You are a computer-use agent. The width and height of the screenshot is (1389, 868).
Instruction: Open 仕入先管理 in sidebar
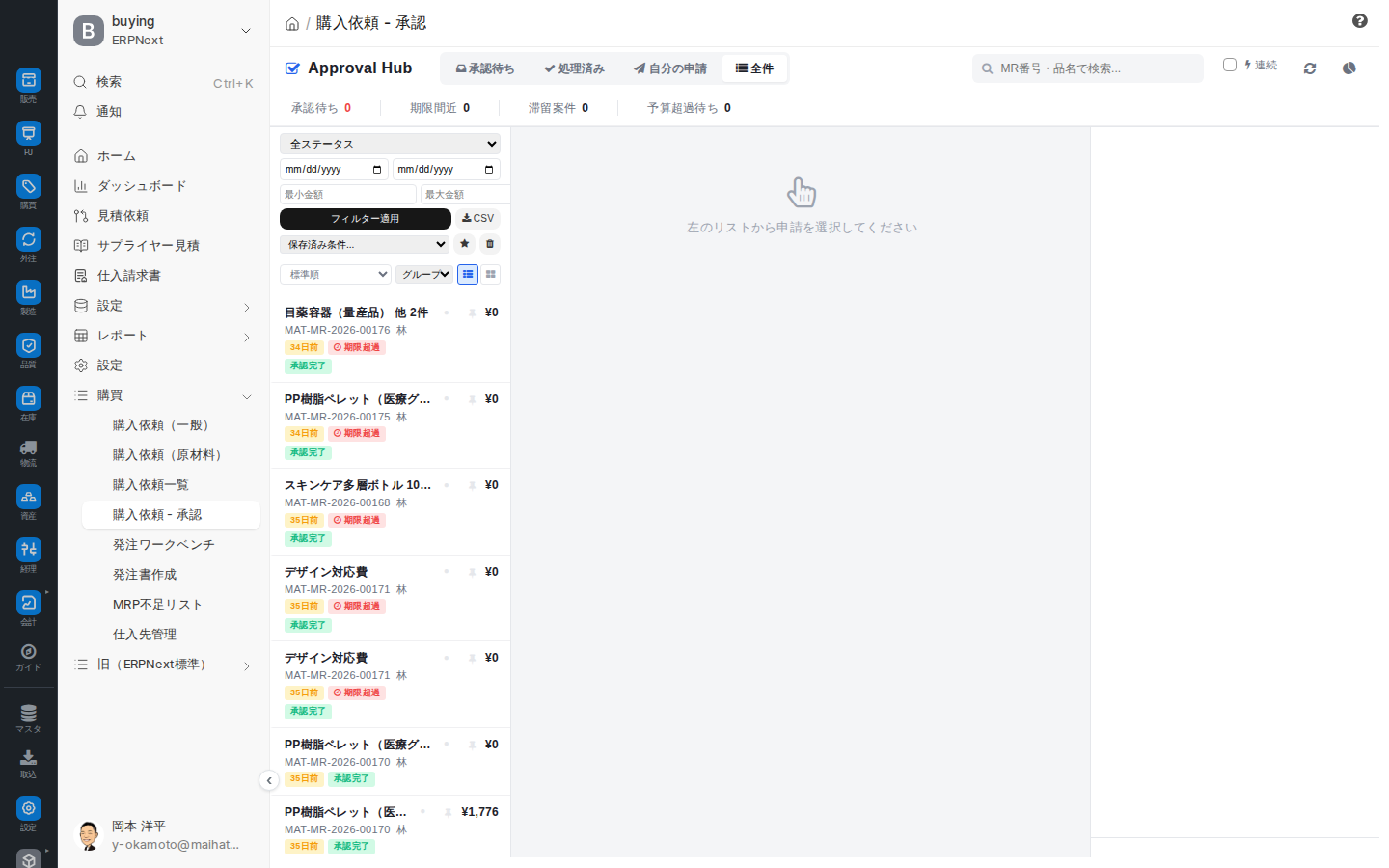(145, 635)
